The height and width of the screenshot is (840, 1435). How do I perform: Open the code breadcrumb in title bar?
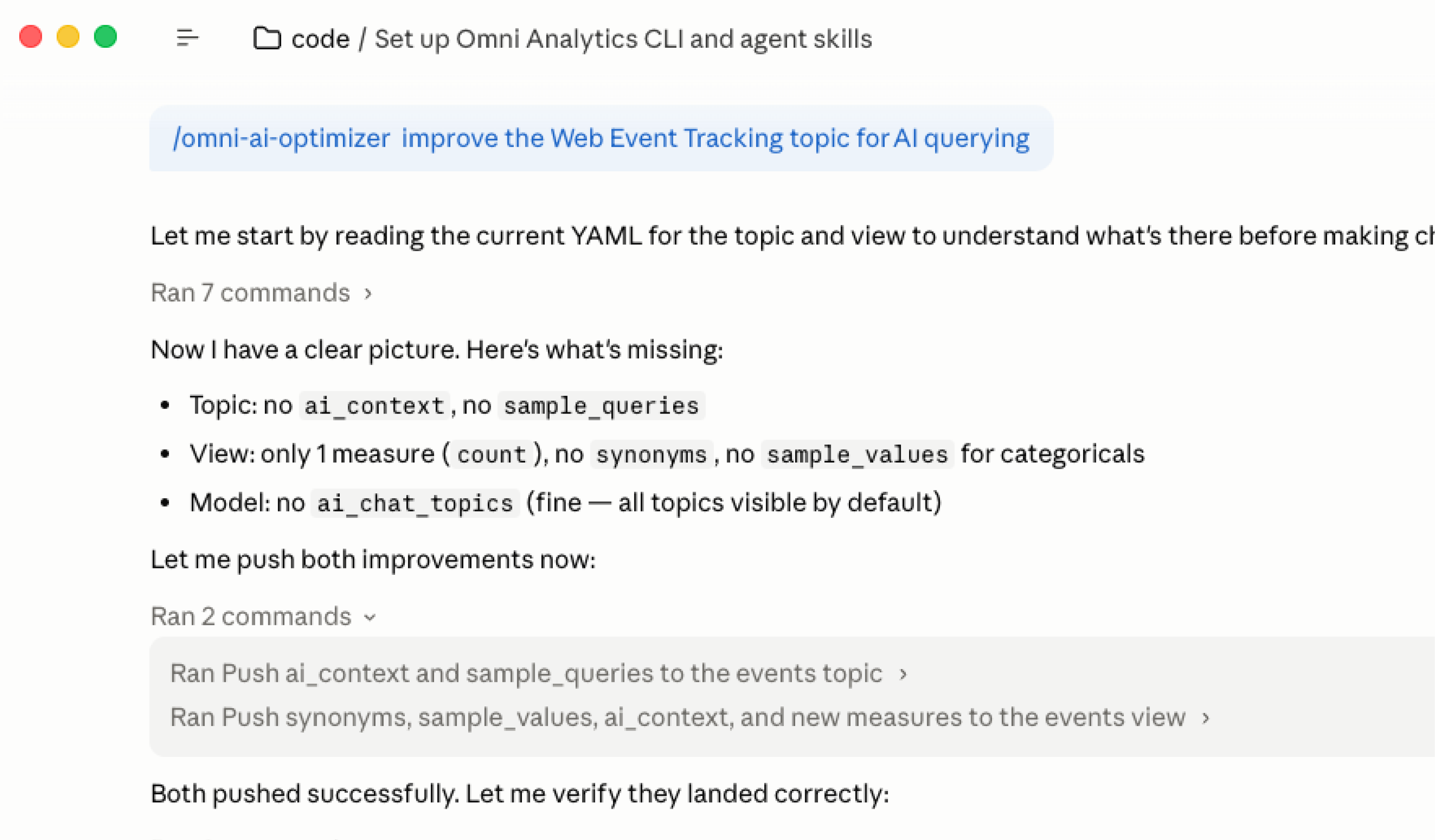320,39
